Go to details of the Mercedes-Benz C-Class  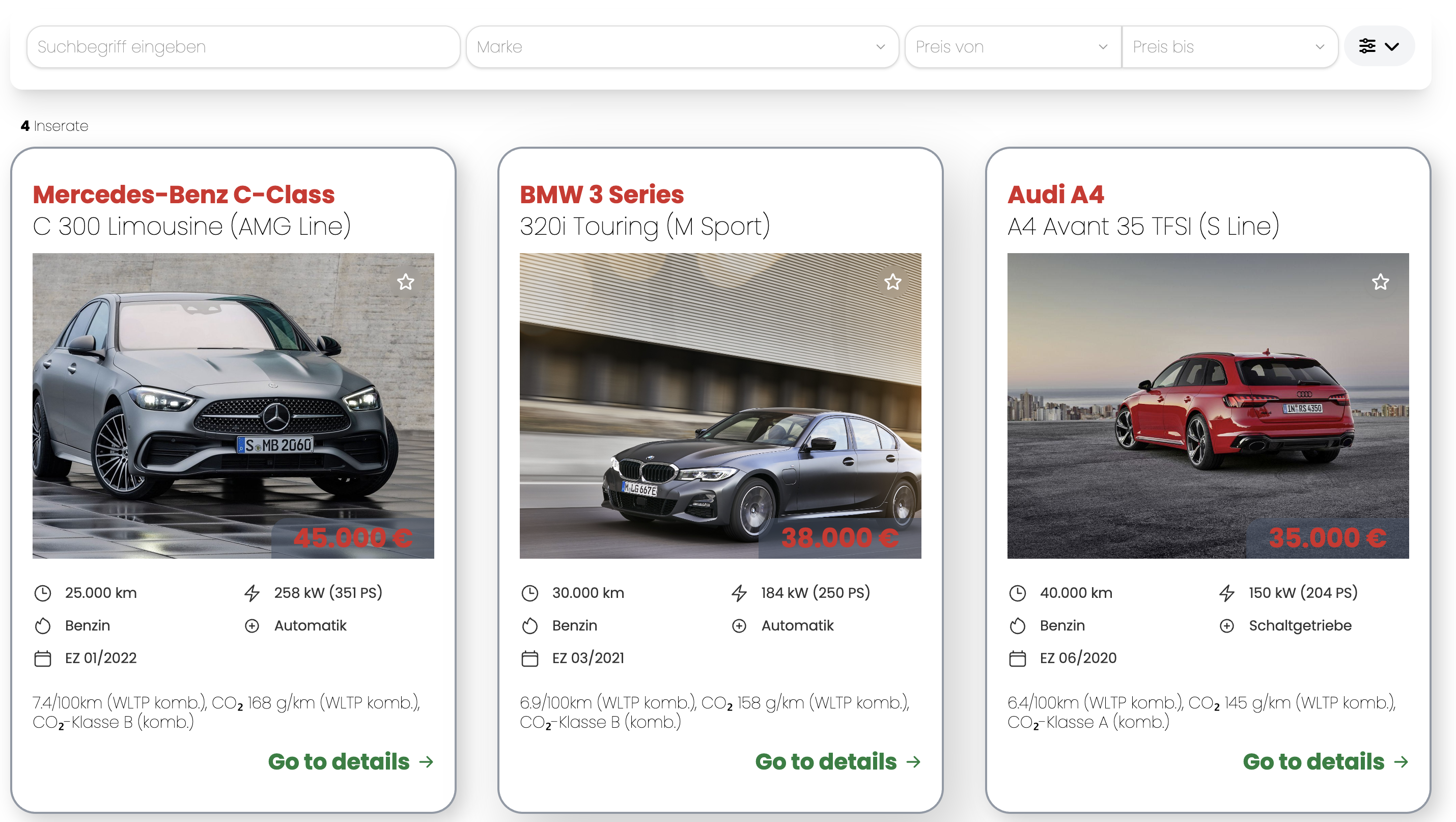pyautogui.click(x=350, y=761)
